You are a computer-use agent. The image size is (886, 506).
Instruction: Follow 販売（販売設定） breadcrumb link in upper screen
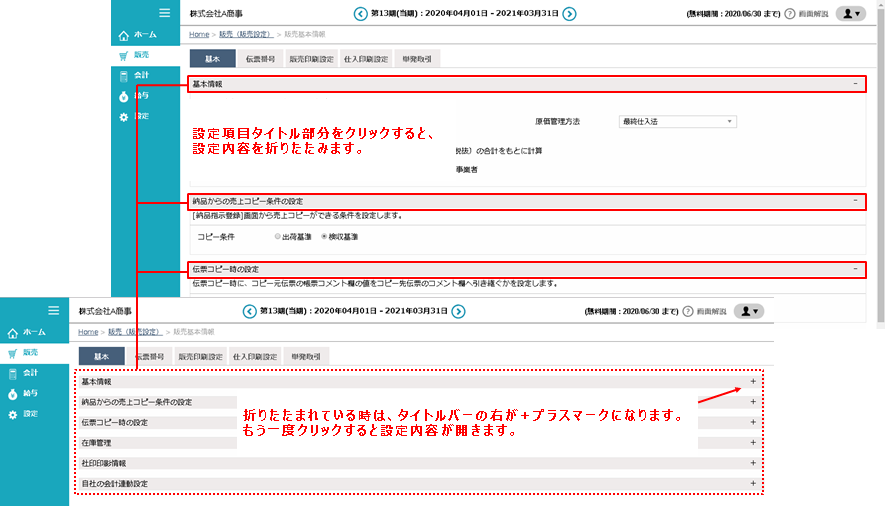tap(246, 34)
